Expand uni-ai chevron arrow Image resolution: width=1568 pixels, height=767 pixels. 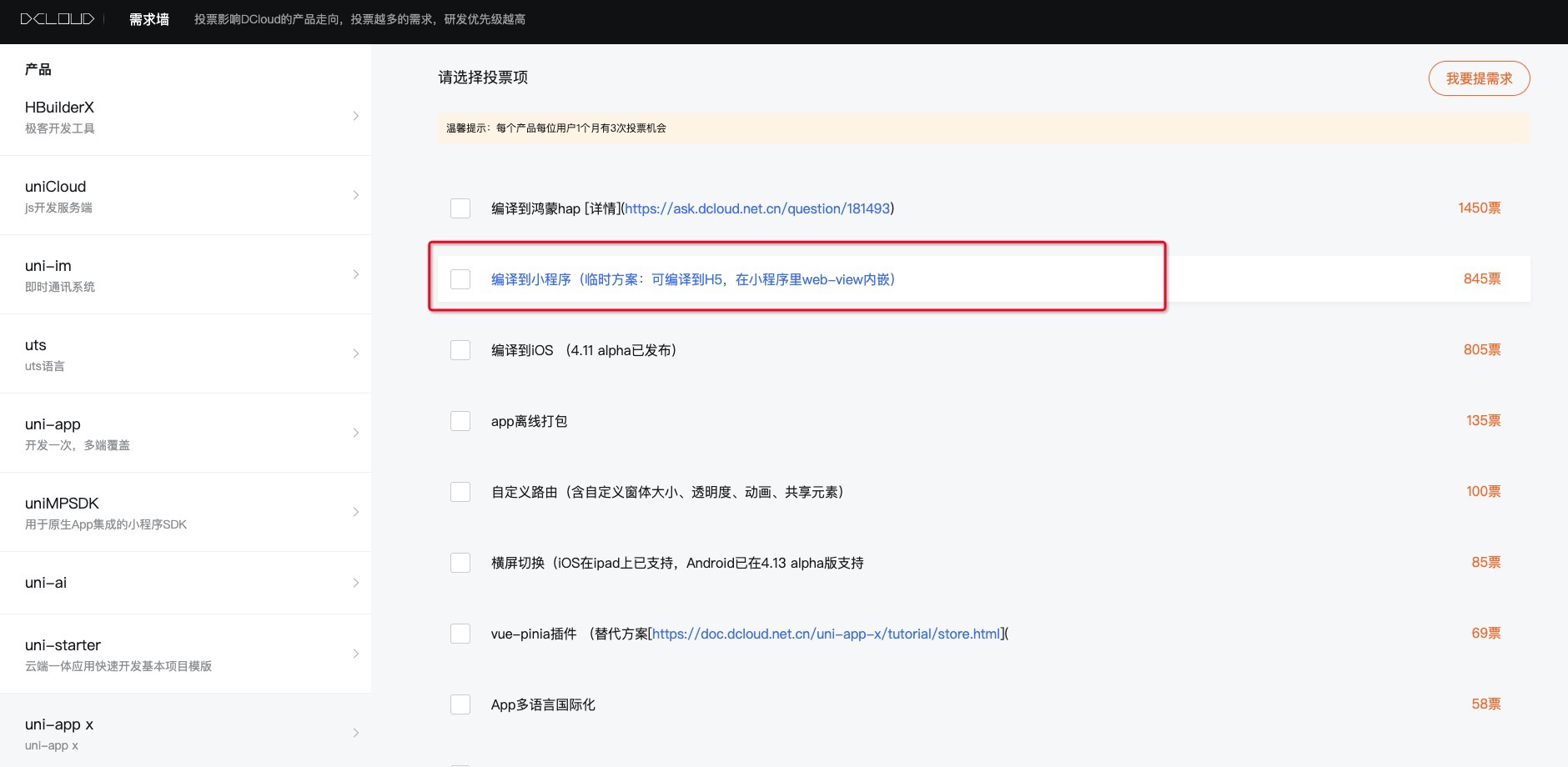(x=356, y=583)
